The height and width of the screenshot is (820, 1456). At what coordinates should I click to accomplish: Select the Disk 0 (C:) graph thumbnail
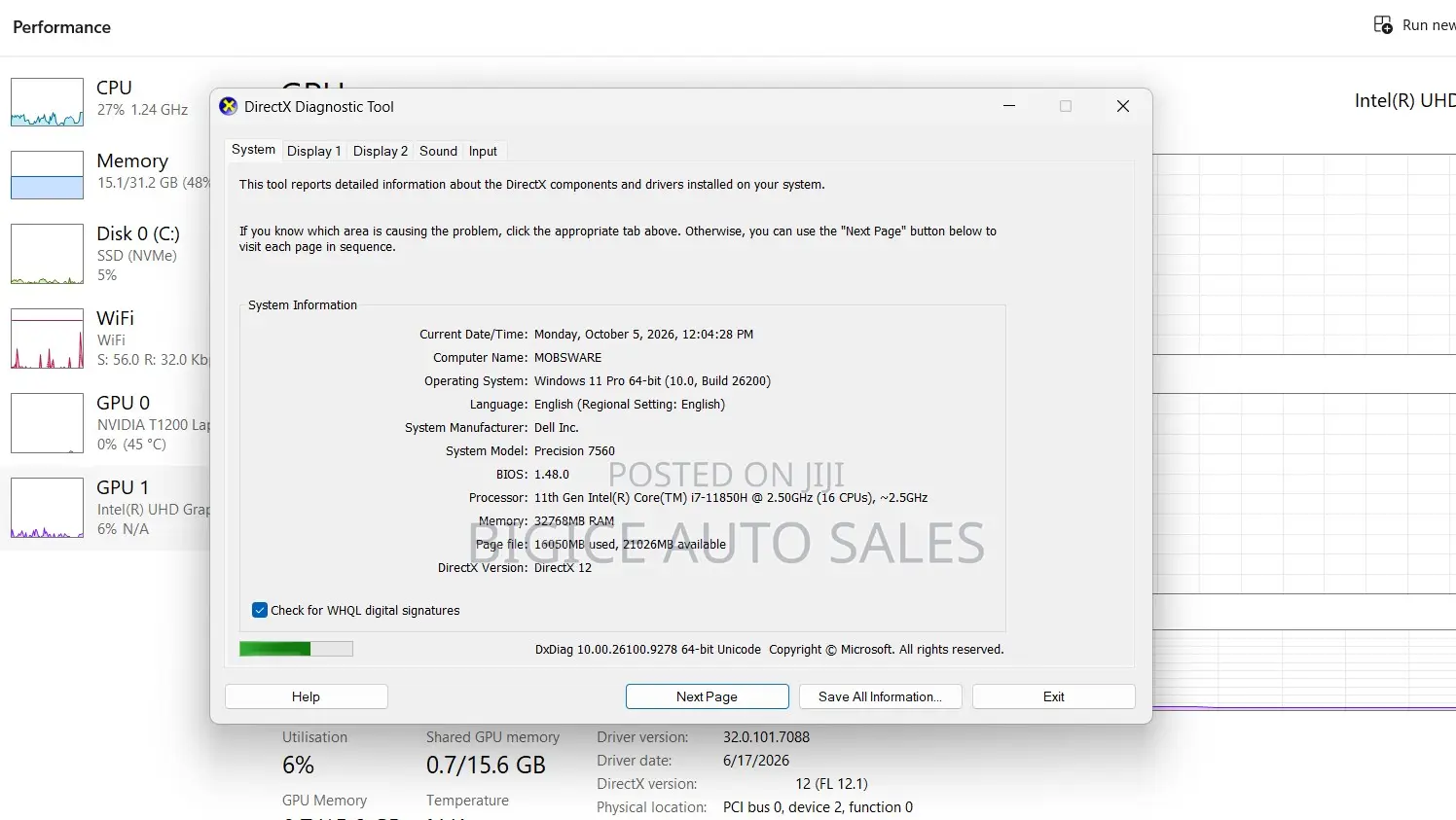47,254
